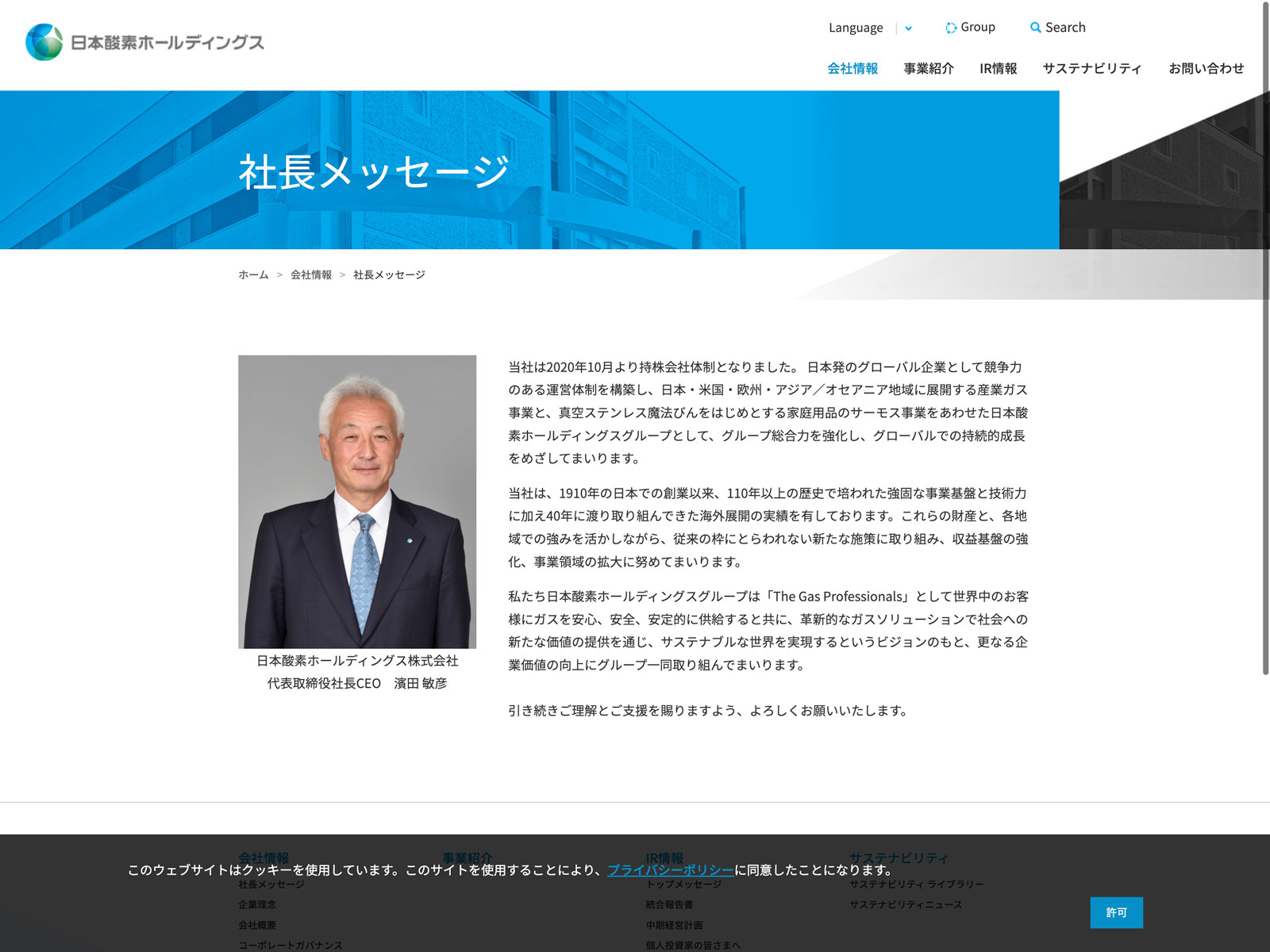Screen dimensions: 1270x952
Task: Click ホーム in the breadcrumb
Action: tap(253, 274)
